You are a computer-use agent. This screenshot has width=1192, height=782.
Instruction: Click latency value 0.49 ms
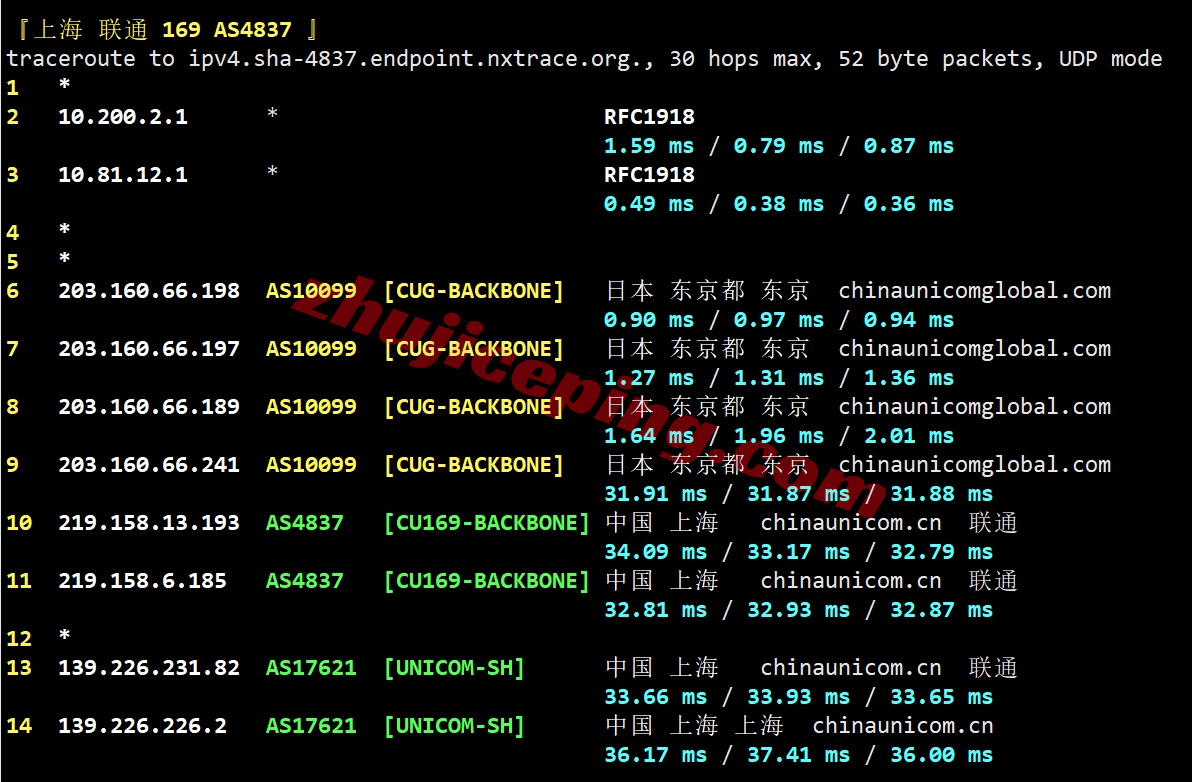coord(648,204)
